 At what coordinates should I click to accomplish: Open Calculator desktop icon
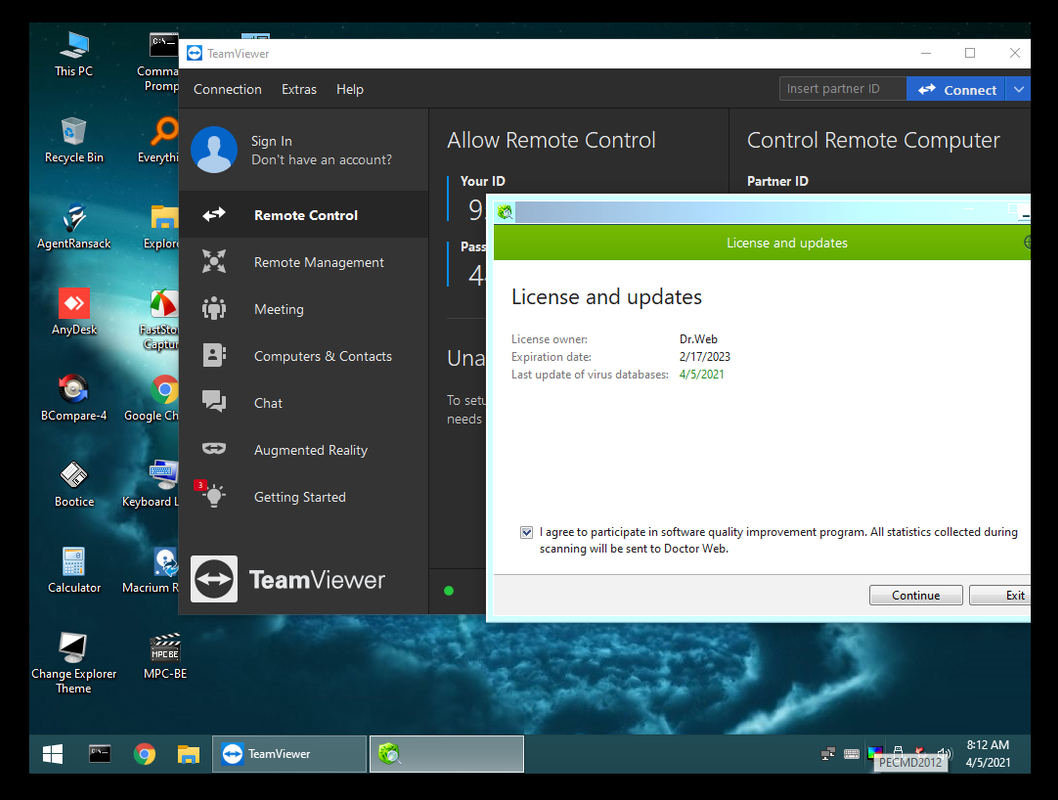pyautogui.click(x=74, y=571)
